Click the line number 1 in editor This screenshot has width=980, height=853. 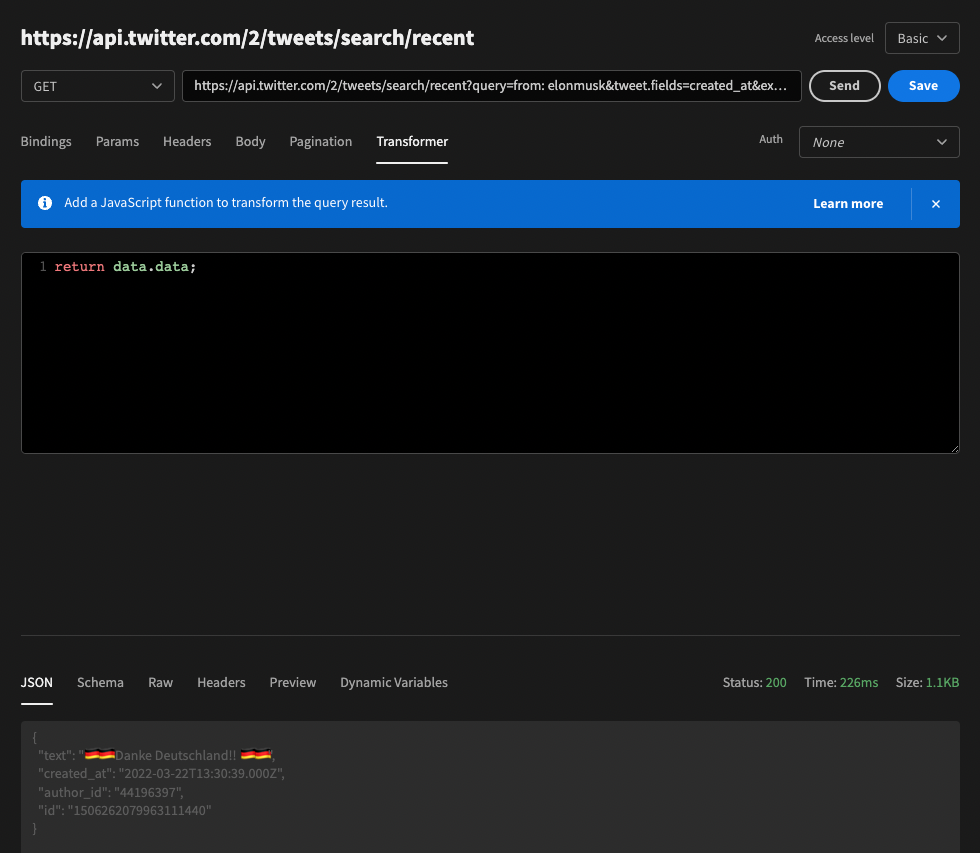42,267
